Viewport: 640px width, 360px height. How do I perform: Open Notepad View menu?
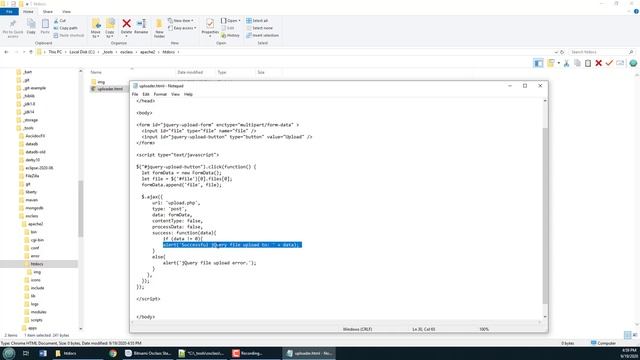[175, 94]
